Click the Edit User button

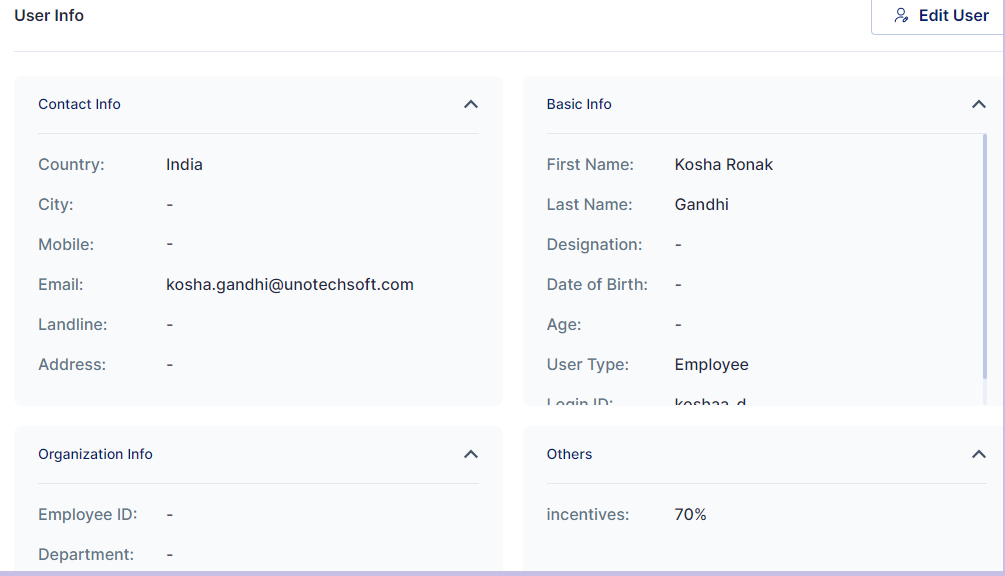click(939, 16)
